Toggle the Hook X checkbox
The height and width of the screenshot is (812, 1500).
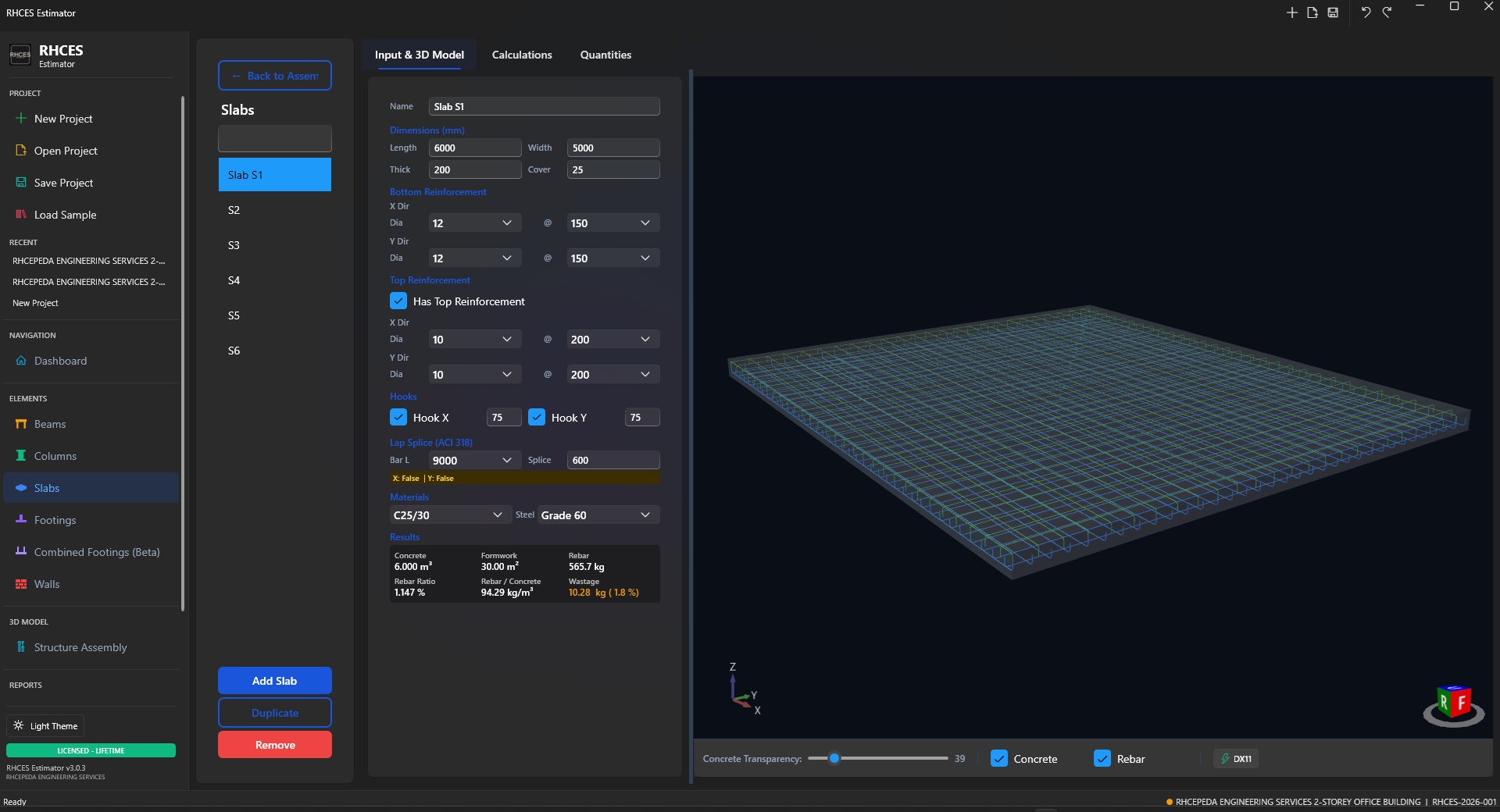(x=398, y=418)
